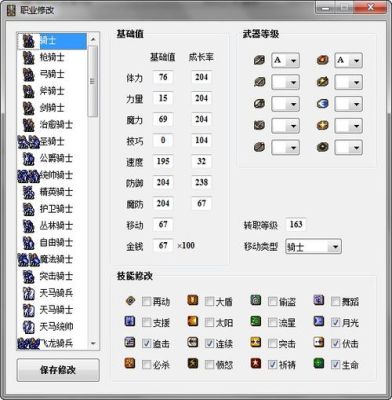
Task: Click the 移动 value field
Action: [163, 225]
